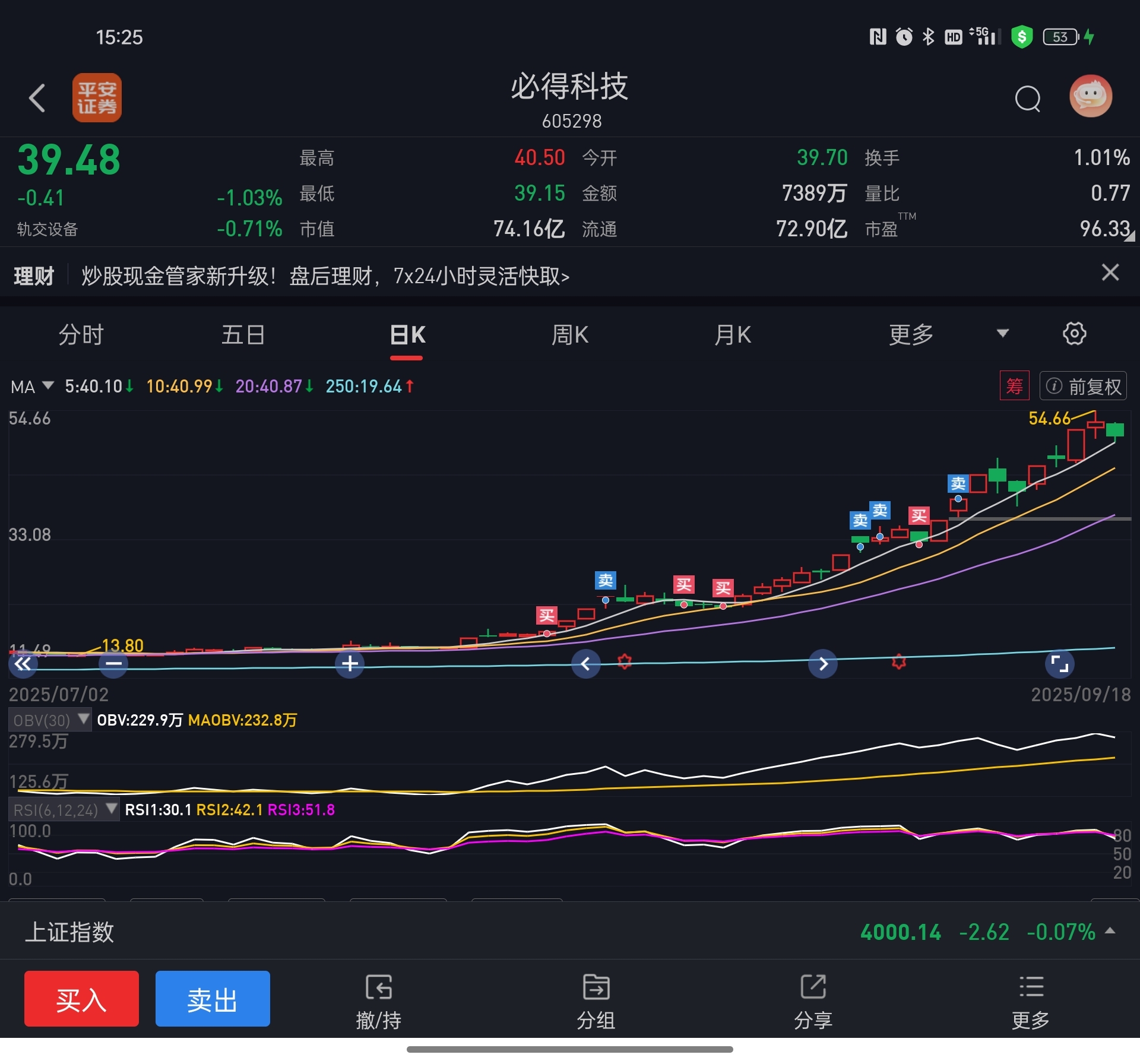Open the search magnifier icon
The width and height of the screenshot is (1140, 1064).
(1027, 99)
